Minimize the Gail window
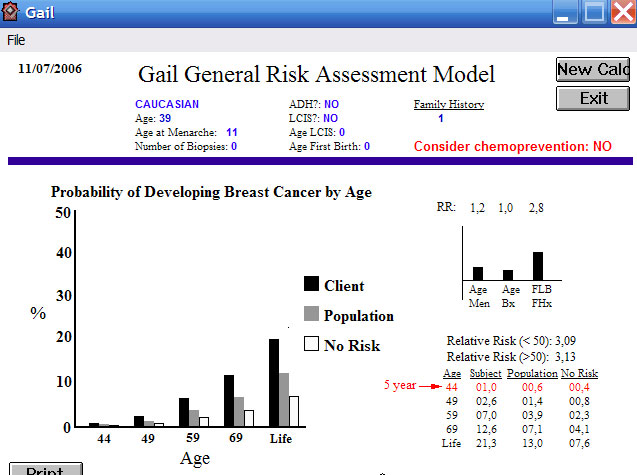This screenshot has height=475, width=637. 566,13
